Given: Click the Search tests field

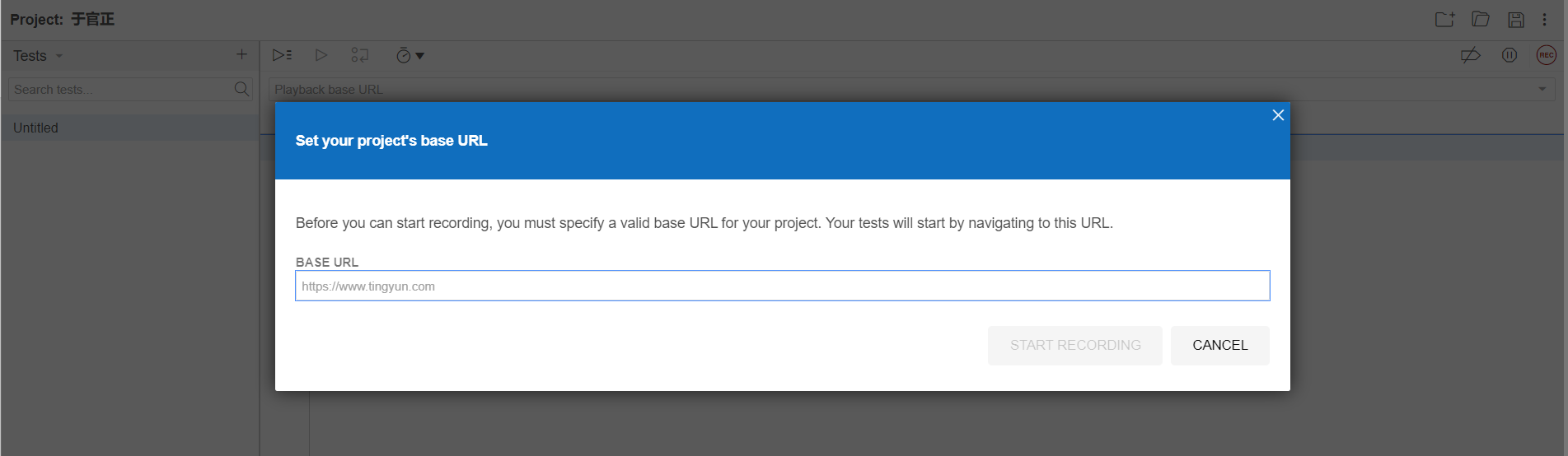Looking at the screenshot, I should point(119,89).
